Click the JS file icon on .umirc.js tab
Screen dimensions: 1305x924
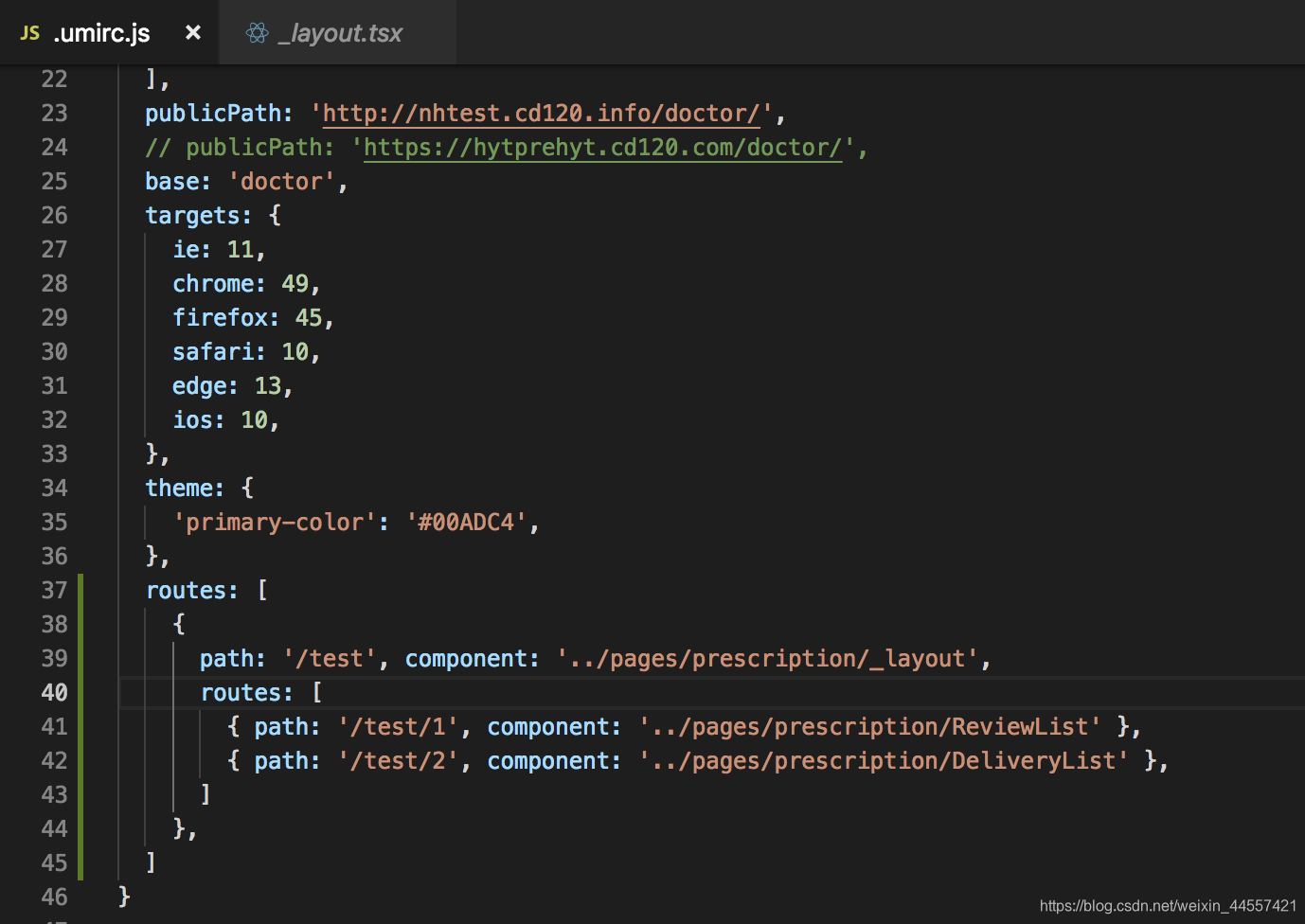click(30, 34)
